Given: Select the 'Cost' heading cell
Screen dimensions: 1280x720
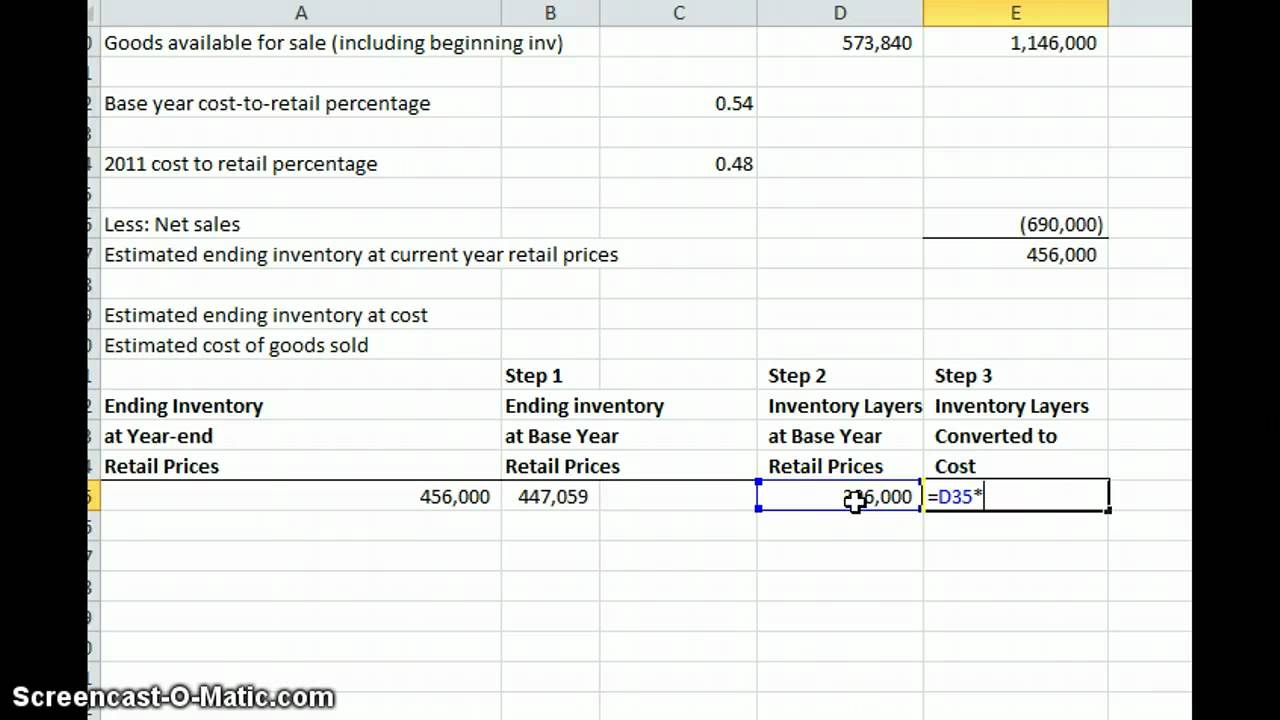Looking at the screenshot, I should [1015, 466].
